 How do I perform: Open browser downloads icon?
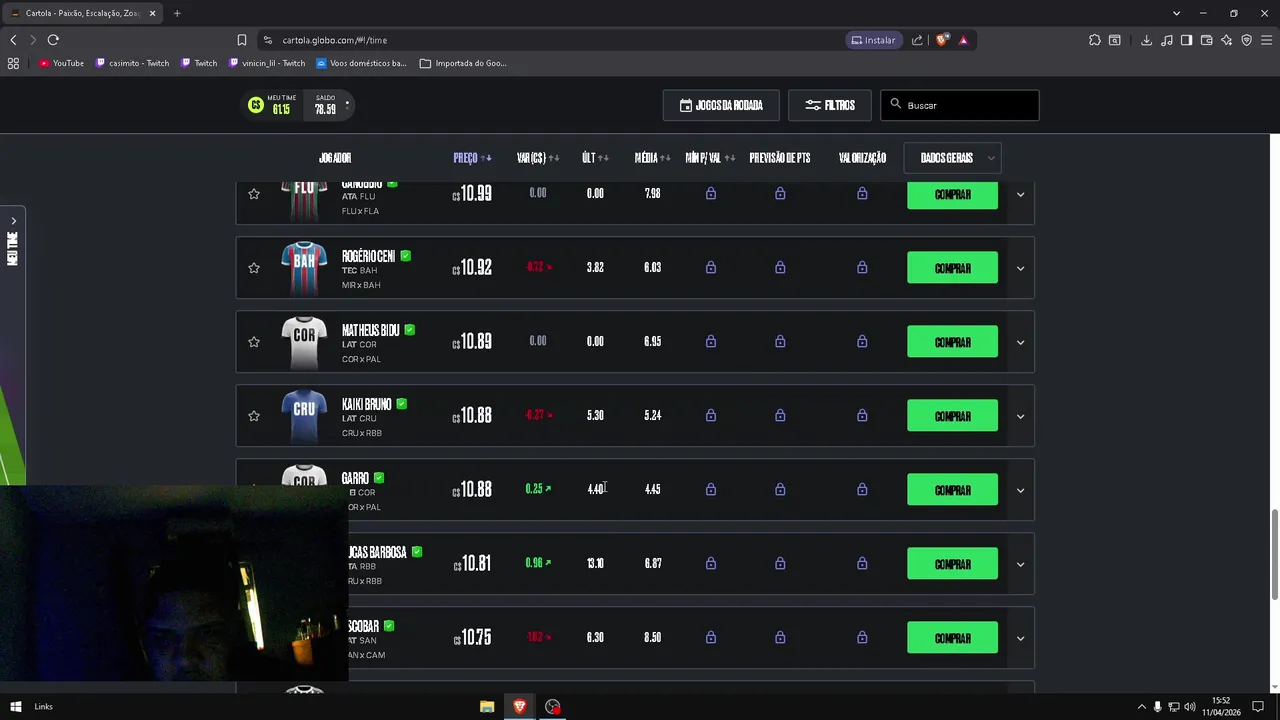1146,40
